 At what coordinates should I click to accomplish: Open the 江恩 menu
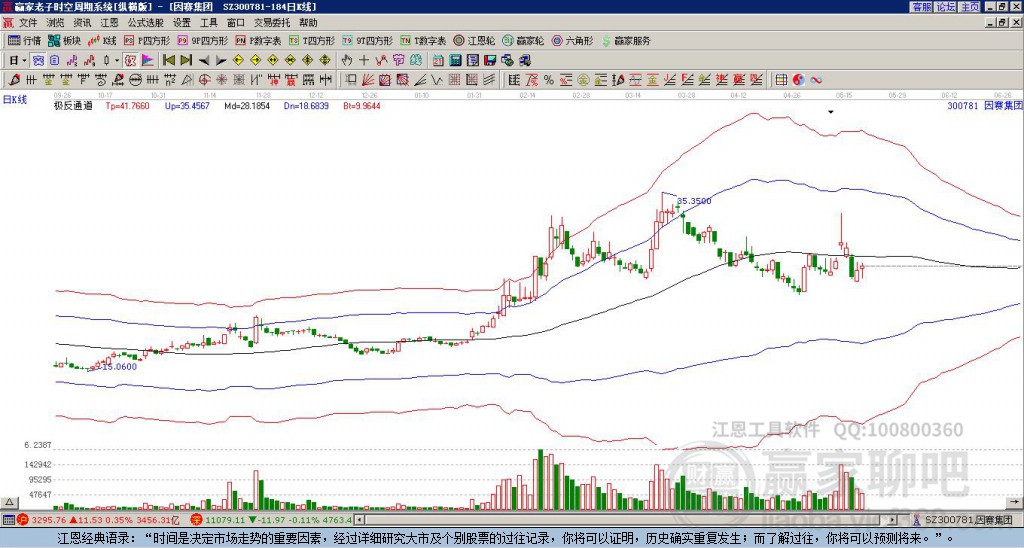[110, 23]
